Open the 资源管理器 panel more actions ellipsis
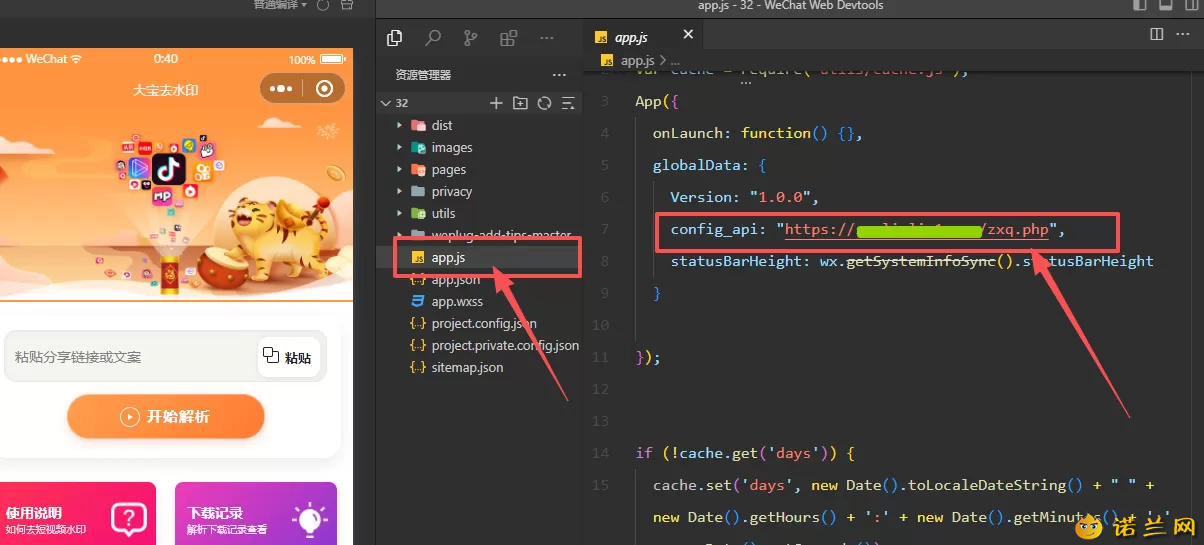 [x=559, y=75]
